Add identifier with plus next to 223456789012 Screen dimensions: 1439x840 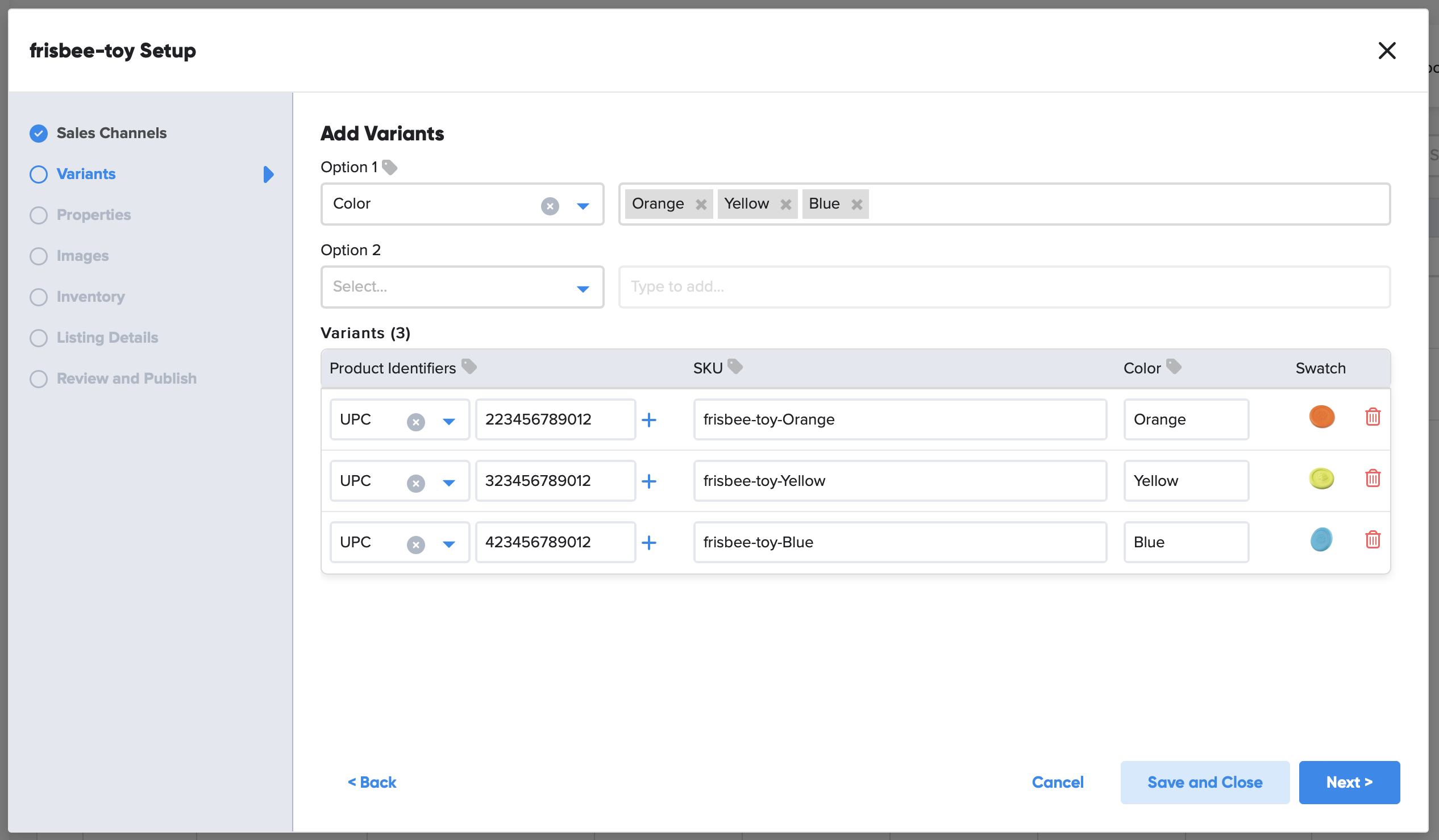(648, 419)
